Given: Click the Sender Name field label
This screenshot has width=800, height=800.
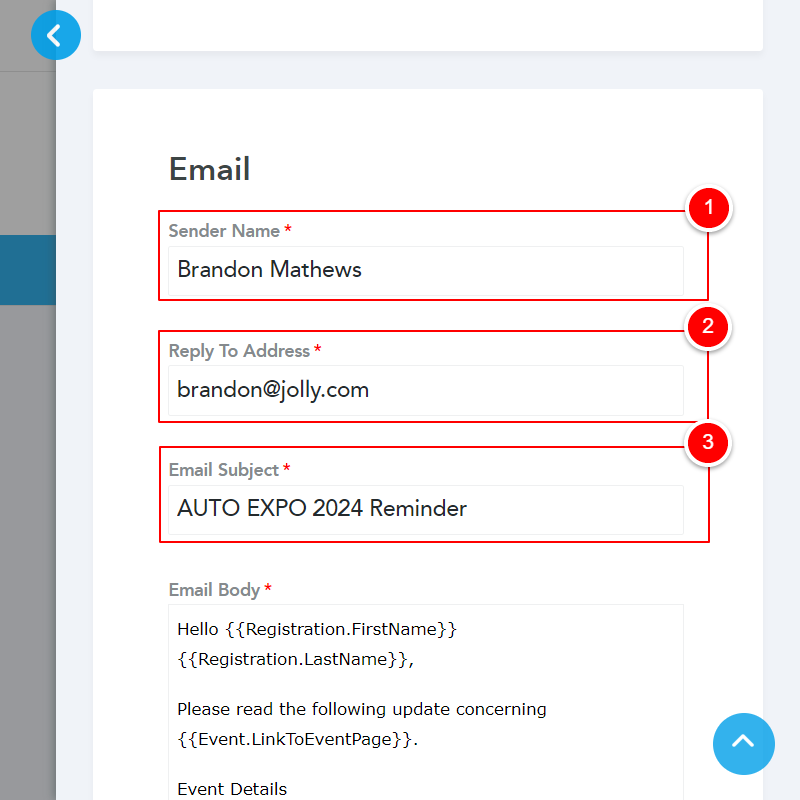Looking at the screenshot, I should tap(224, 230).
